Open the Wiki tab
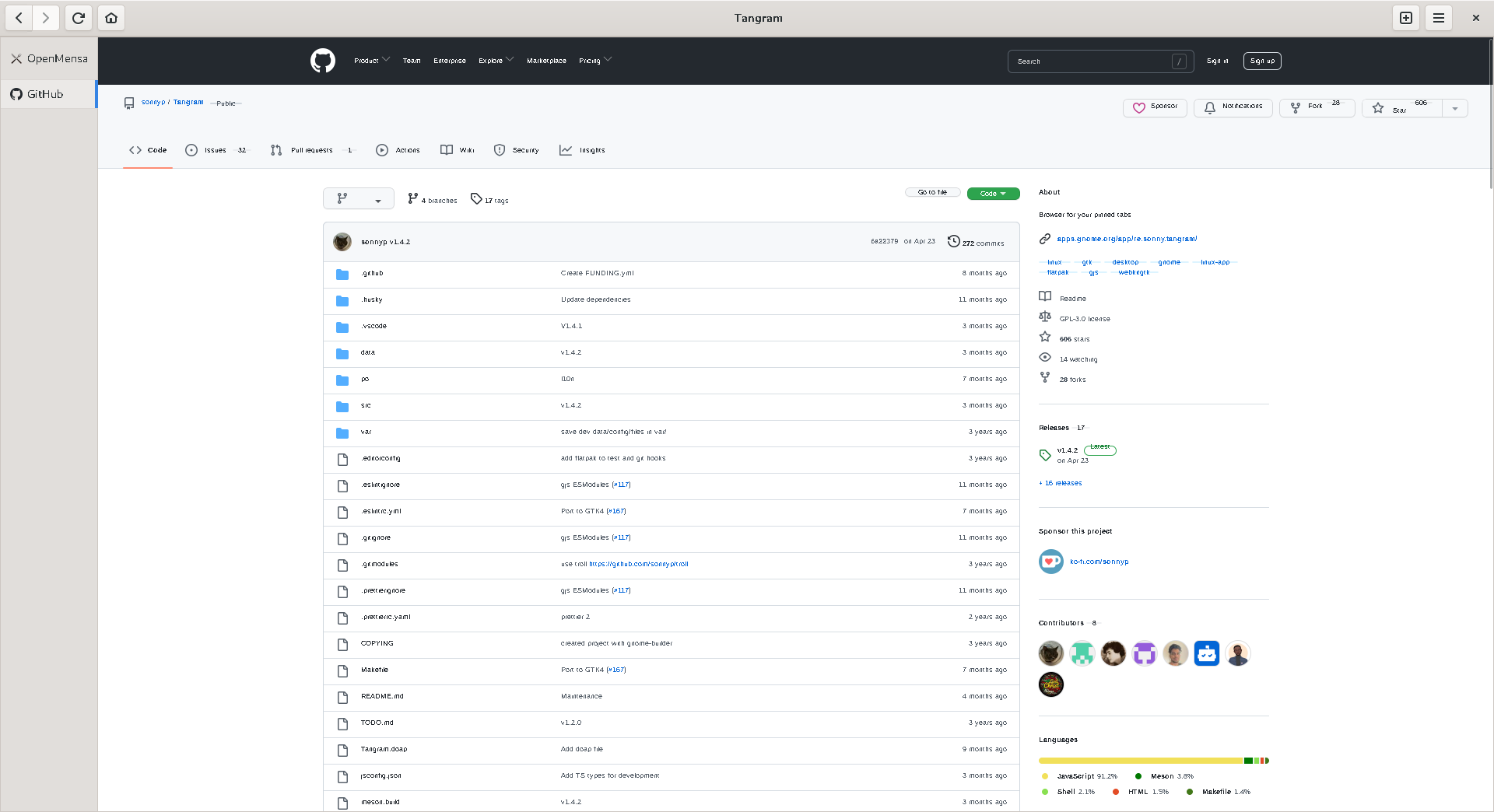 click(458, 150)
